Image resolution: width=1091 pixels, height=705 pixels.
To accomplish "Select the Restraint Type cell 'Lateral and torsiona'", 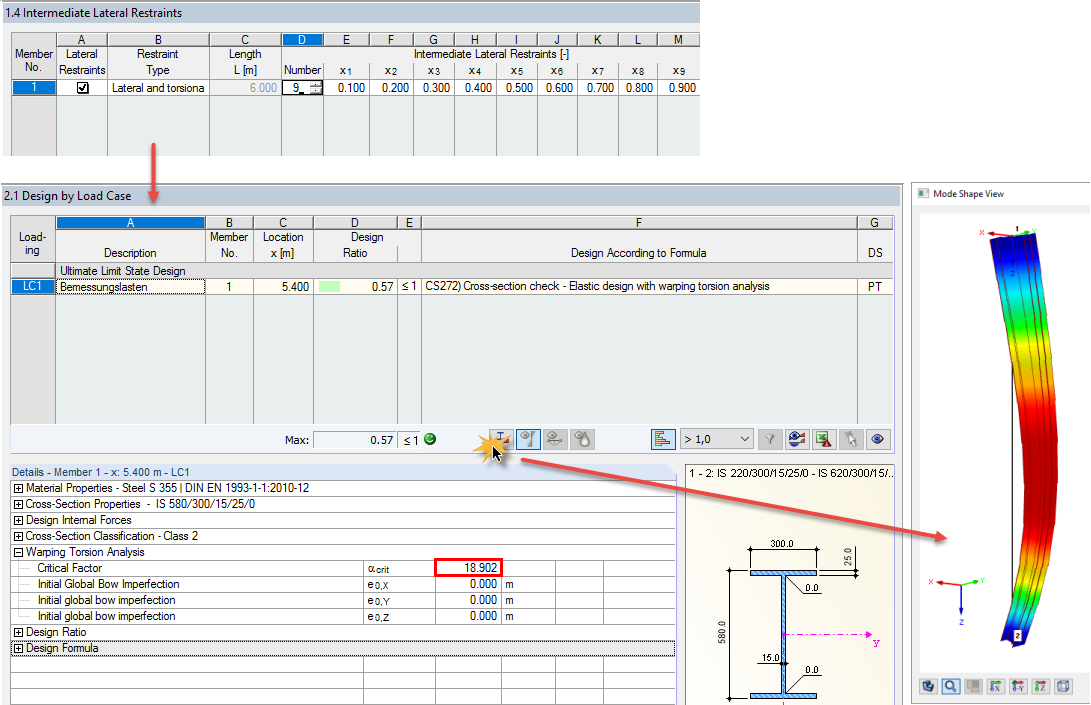I will pos(158,88).
